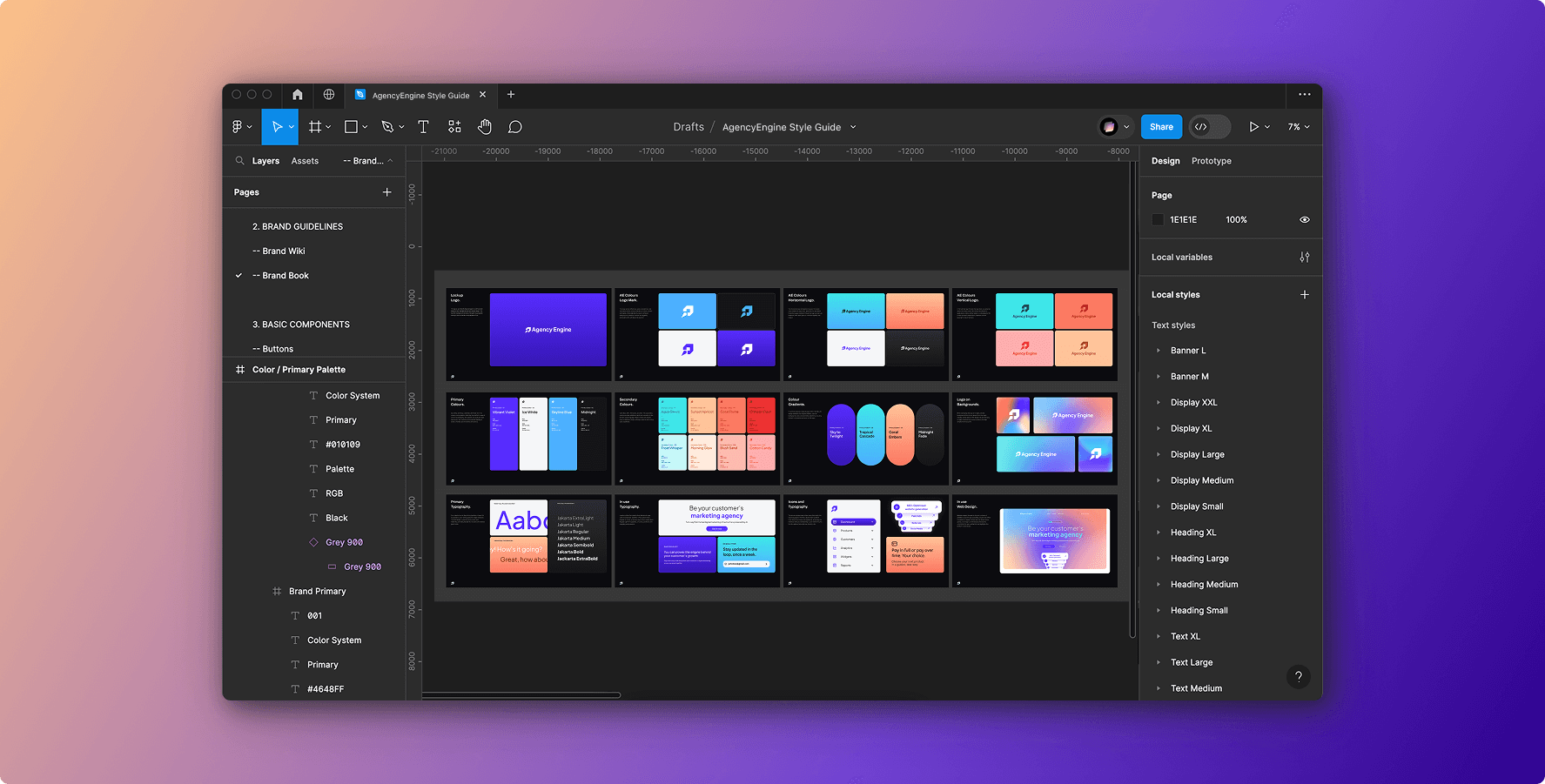
Task: Click the 1E1E1E page color swatch
Action: (1158, 220)
